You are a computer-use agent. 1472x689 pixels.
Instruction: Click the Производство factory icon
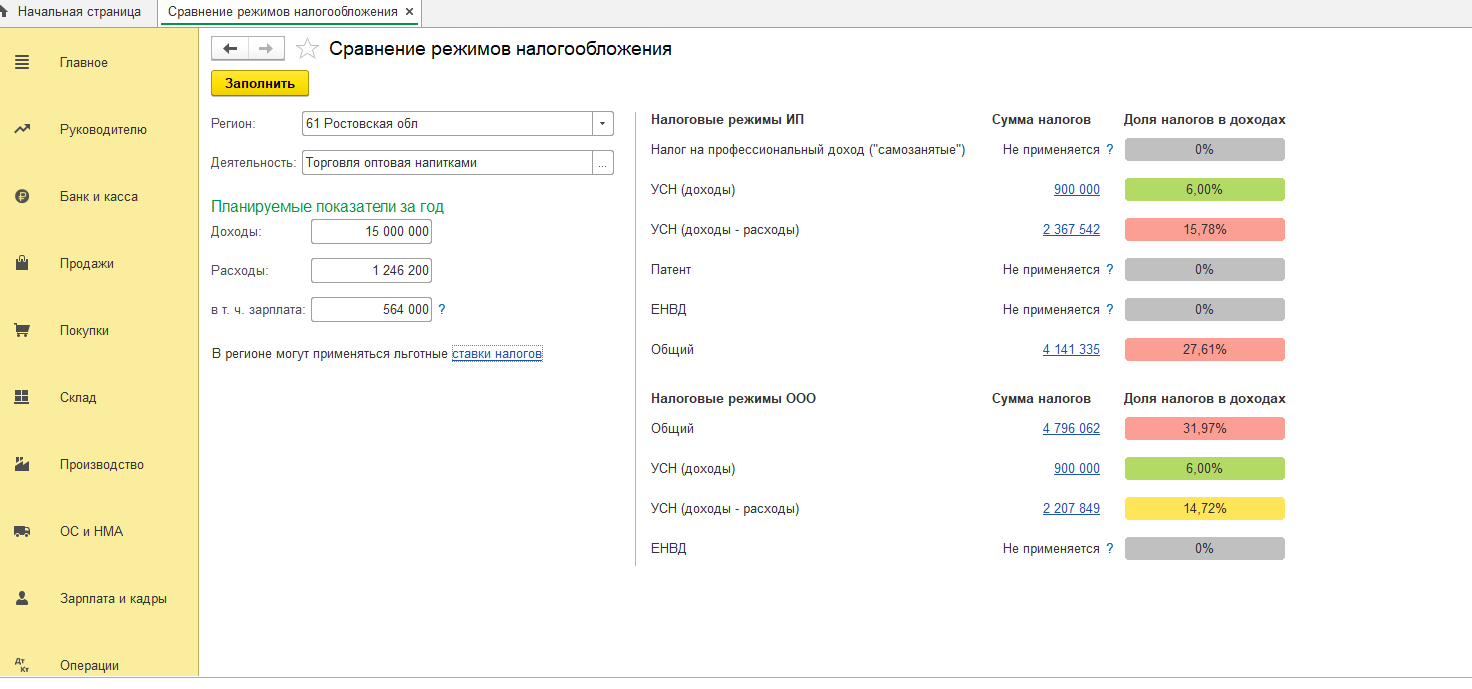pos(21,465)
